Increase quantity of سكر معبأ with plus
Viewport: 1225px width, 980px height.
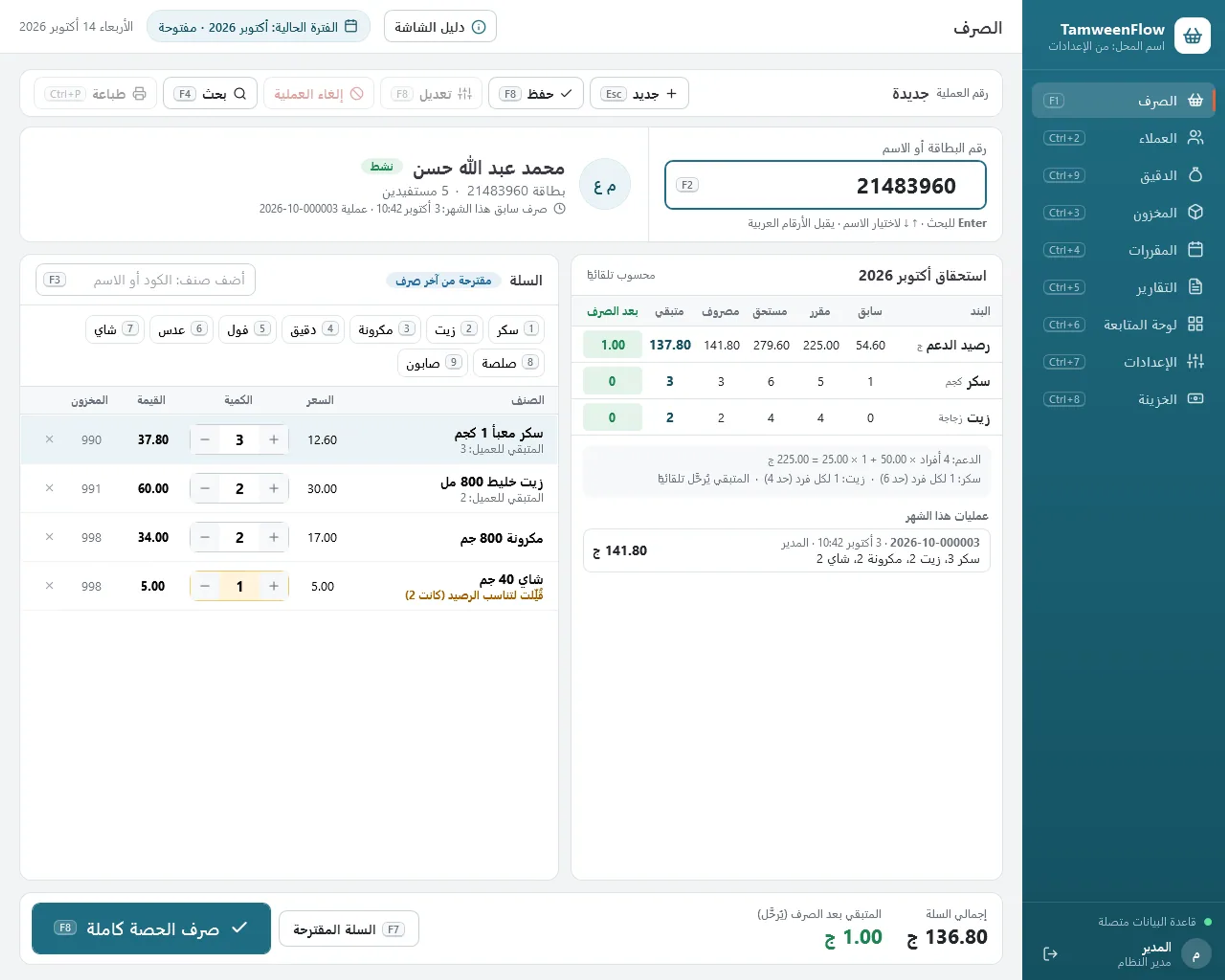click(273, 440)
